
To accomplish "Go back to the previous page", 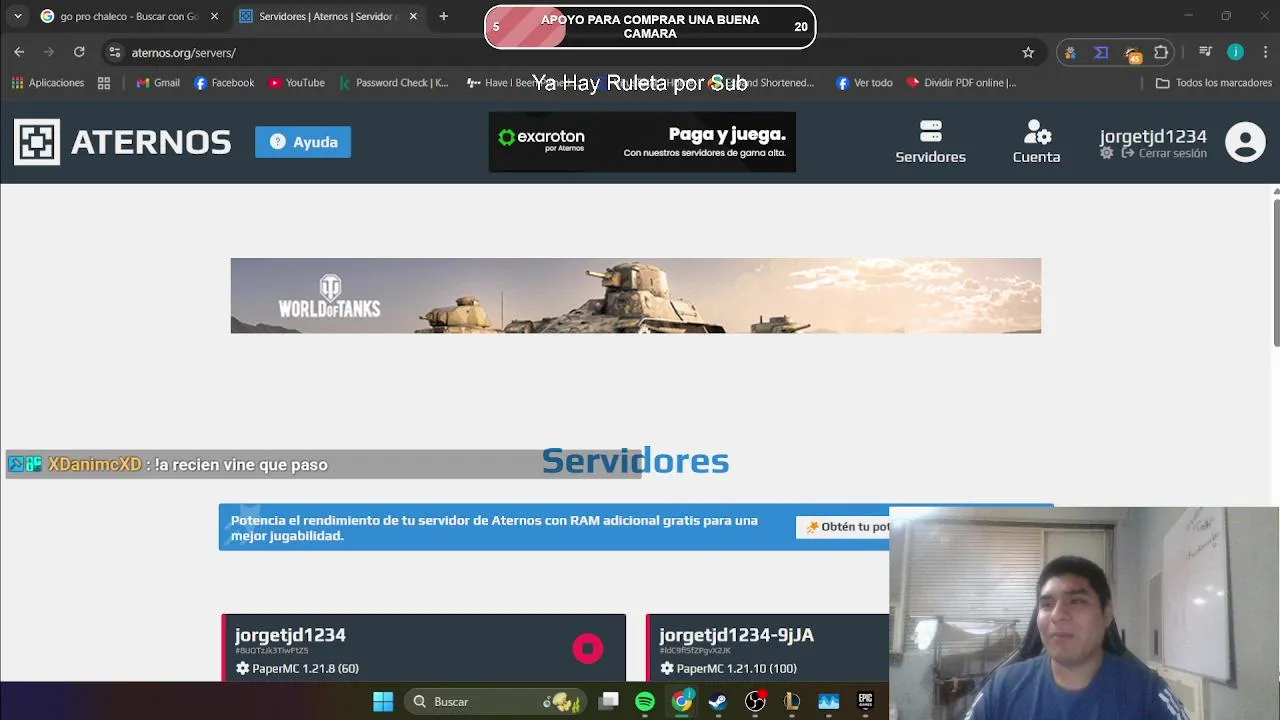I will (x=19, y=52).
